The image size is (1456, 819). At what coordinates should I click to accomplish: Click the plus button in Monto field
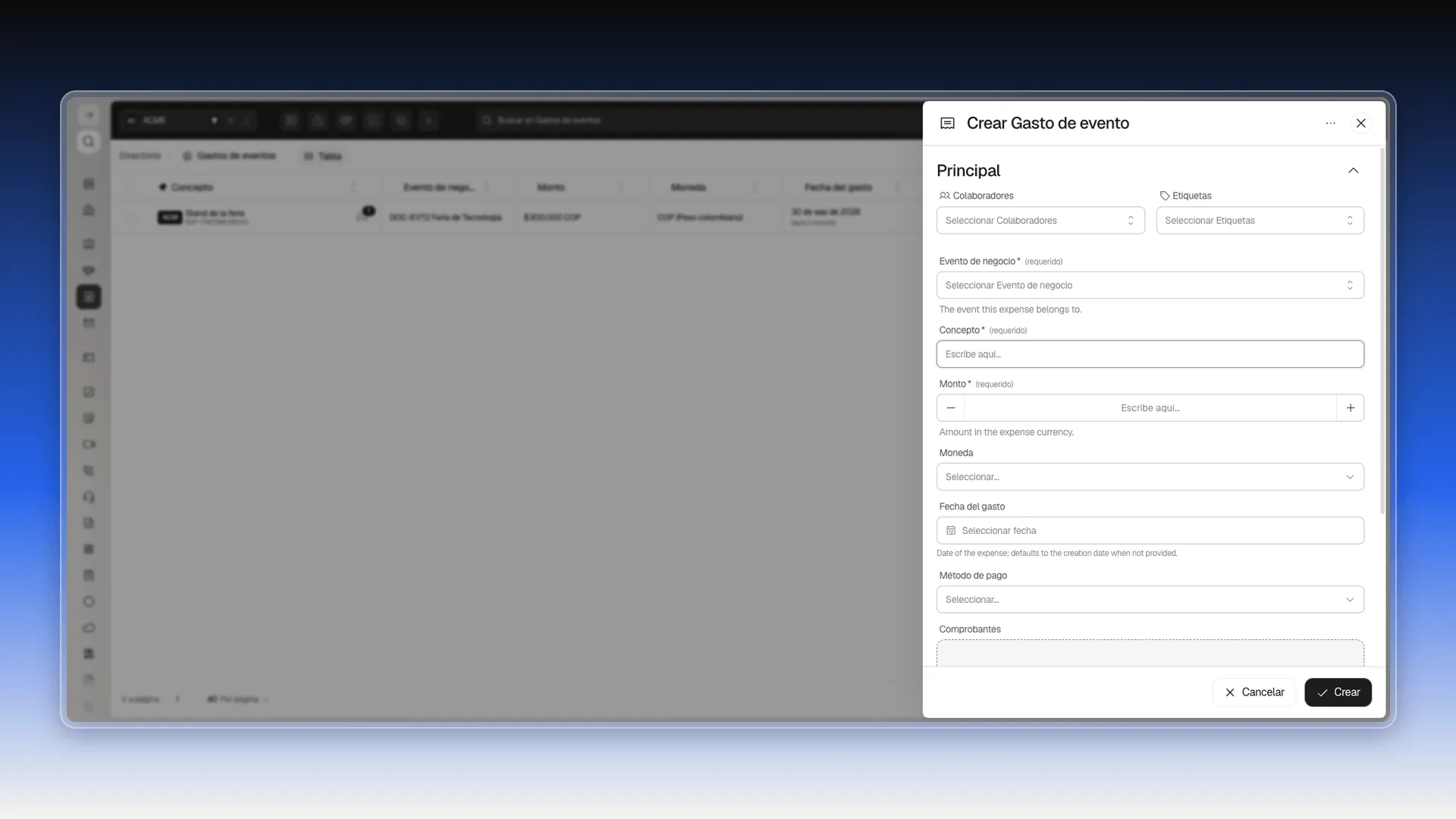coord(1351,408)
